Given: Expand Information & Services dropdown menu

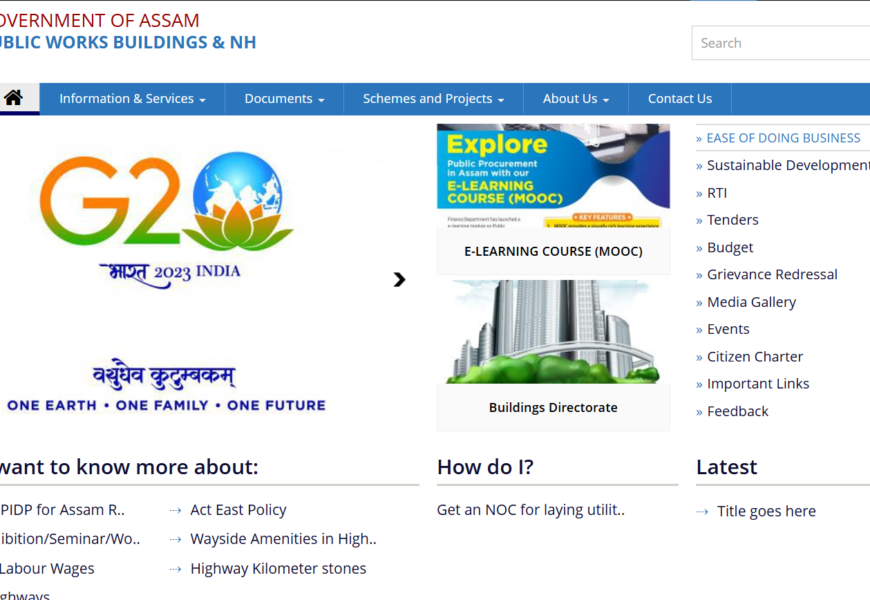Looking at the screenshot, I should point(132,99).
